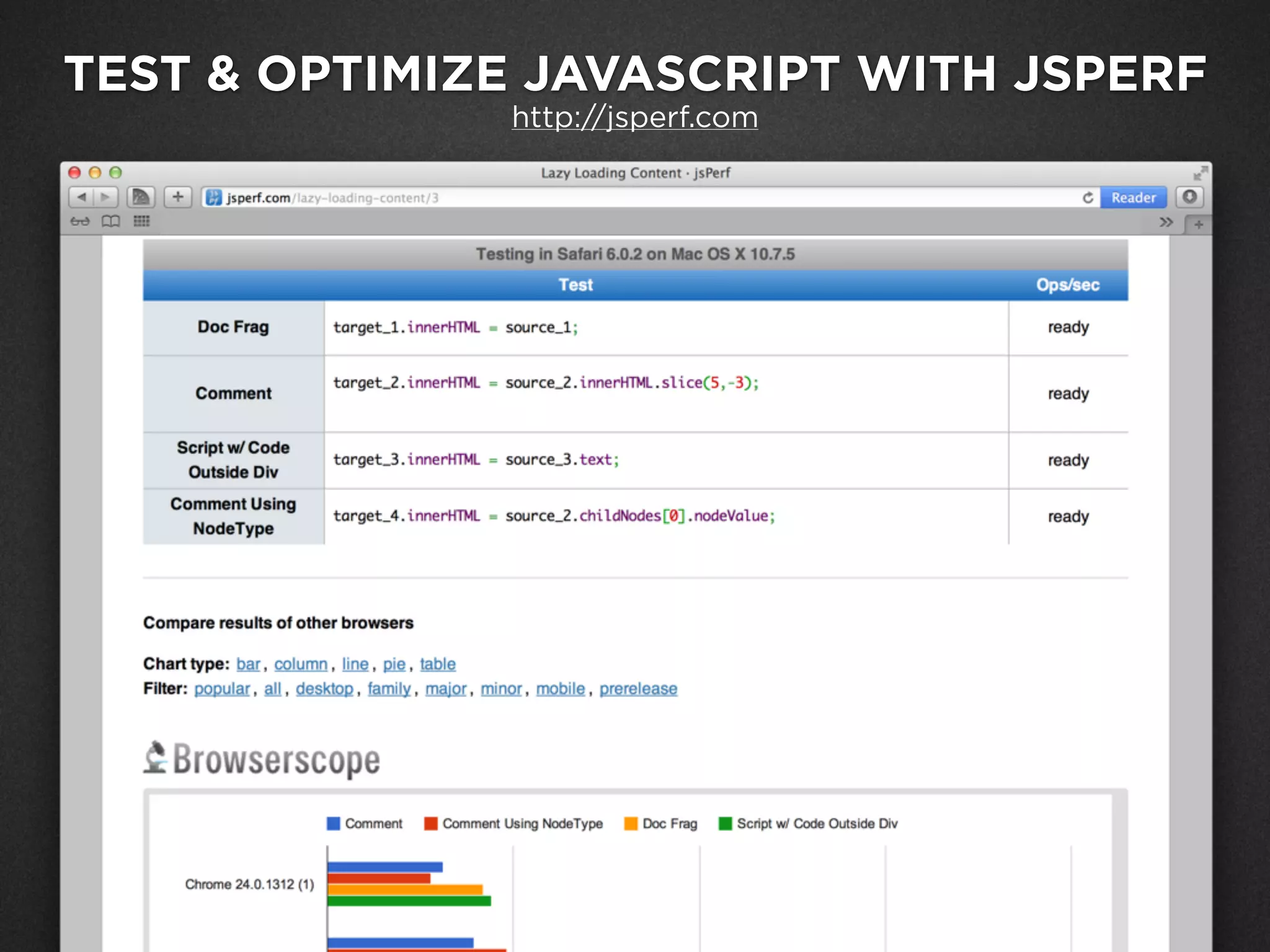1270x952 pixels.
Task: Click Testing in Safari 6.0.2 header
Action: click(x=636, y=254)
